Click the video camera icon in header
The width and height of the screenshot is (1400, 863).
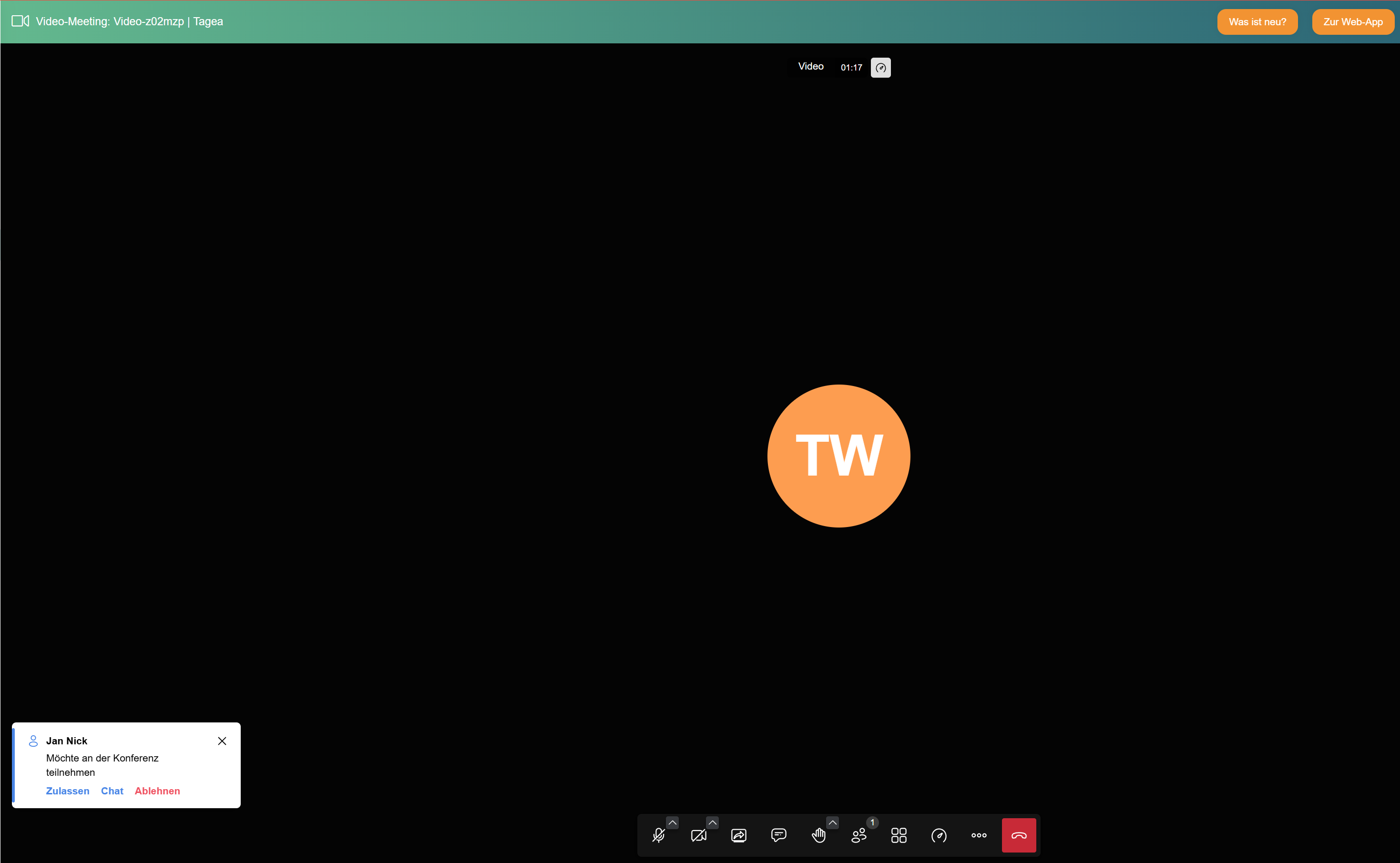(x=20, y=21)
